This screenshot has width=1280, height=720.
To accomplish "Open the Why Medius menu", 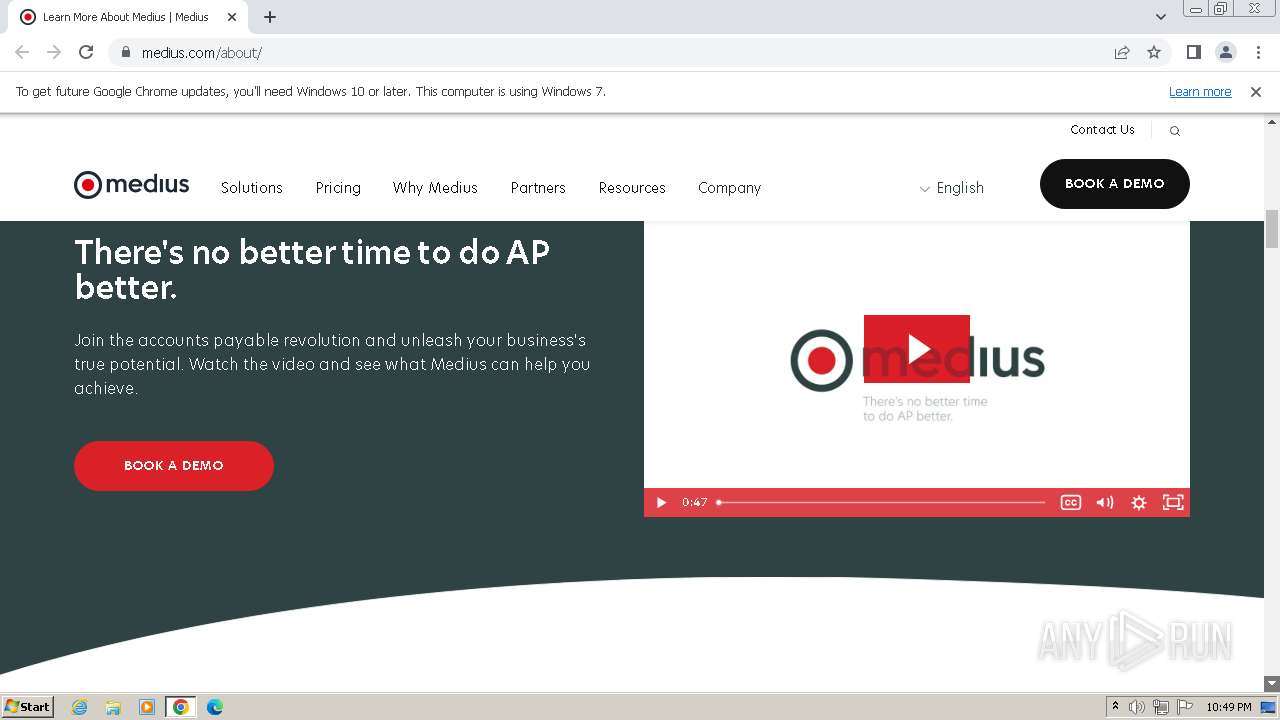I will [435, 188].
